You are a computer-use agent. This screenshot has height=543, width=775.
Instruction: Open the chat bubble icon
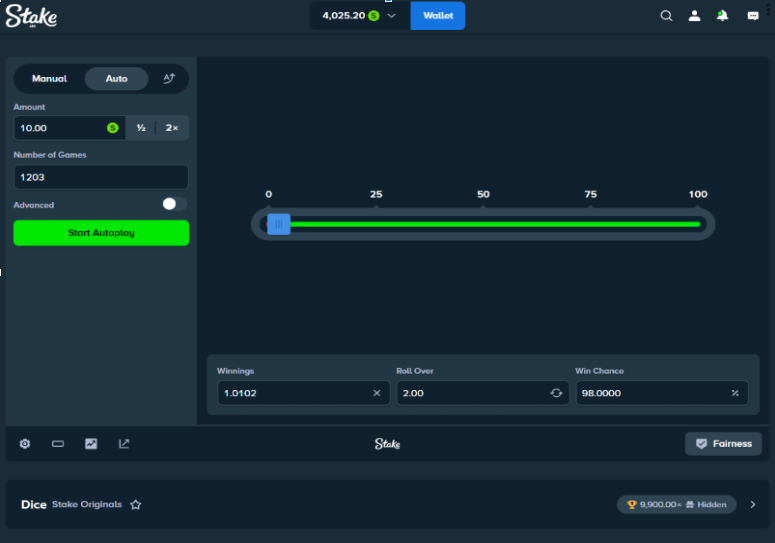coord(753,16)
